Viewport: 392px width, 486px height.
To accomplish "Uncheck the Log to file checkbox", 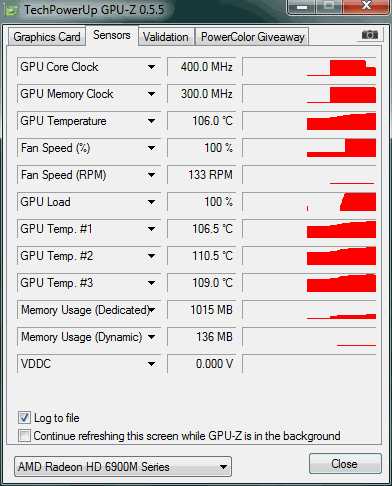I will 24,418.
